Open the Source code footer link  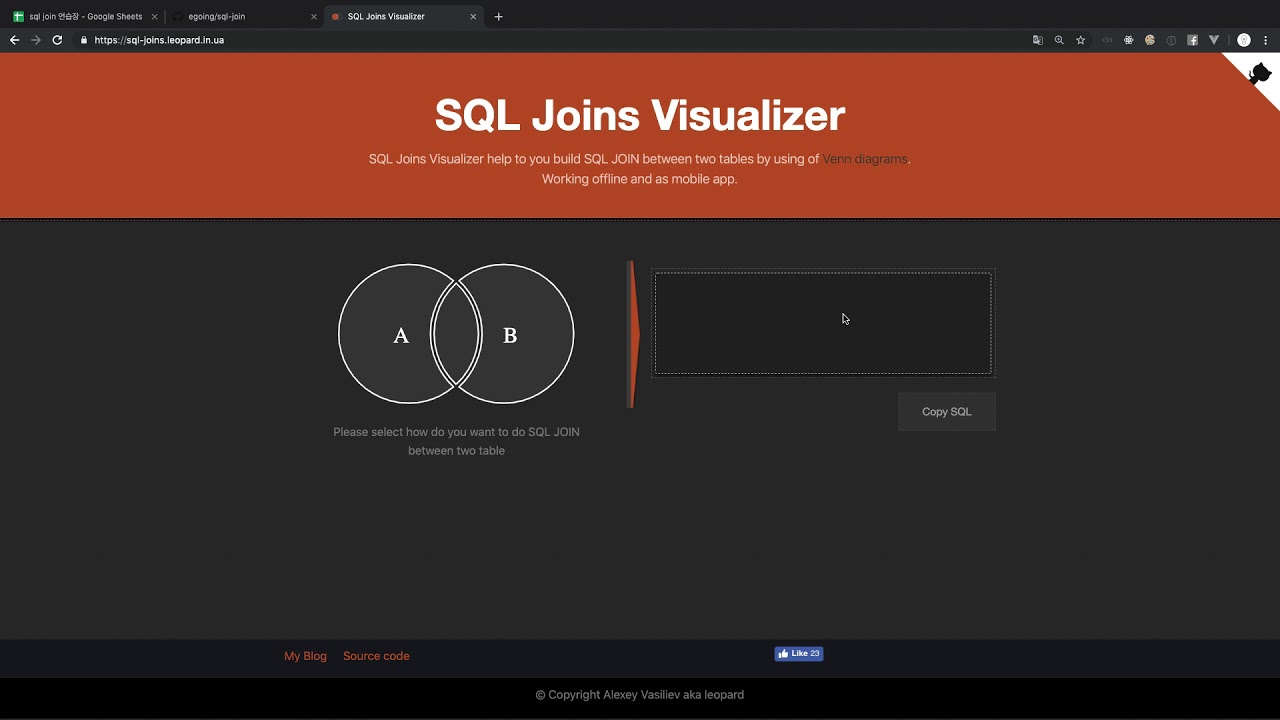point(376,656)
